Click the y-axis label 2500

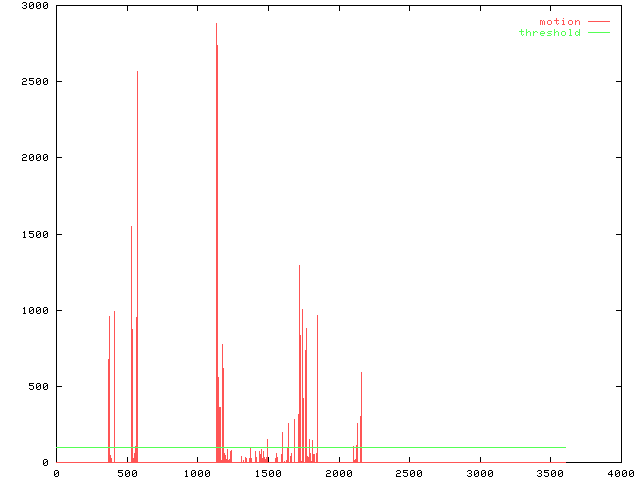pyautogui.click(x=37, y=82)
